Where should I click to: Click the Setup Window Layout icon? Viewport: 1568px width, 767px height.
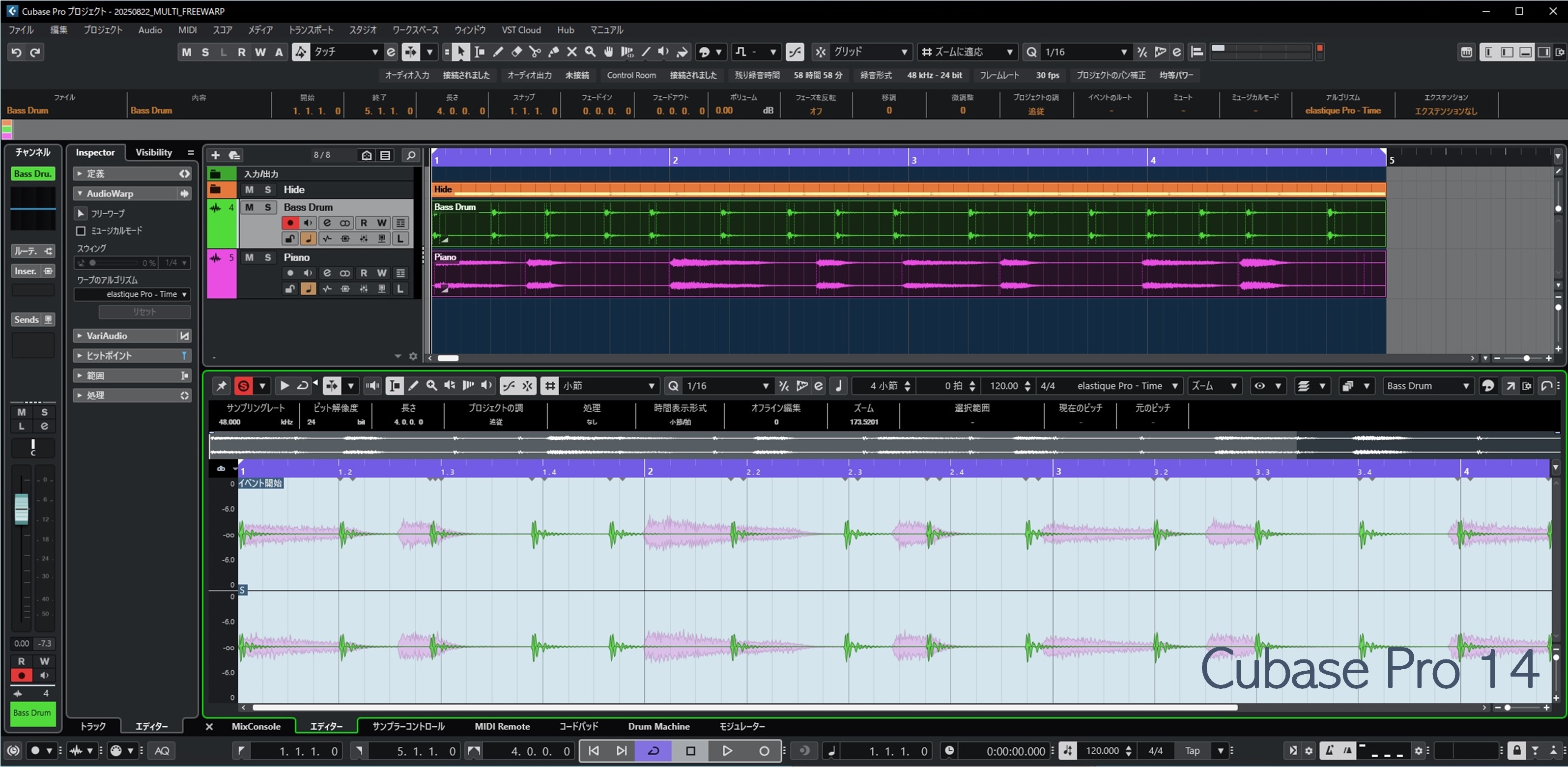click(x=1560, y=53)
